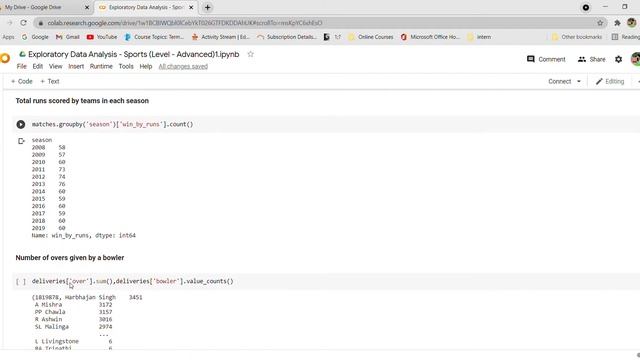640x360 pixels.
Task: Add a new Text cell
Action: (x=50, y=82)
